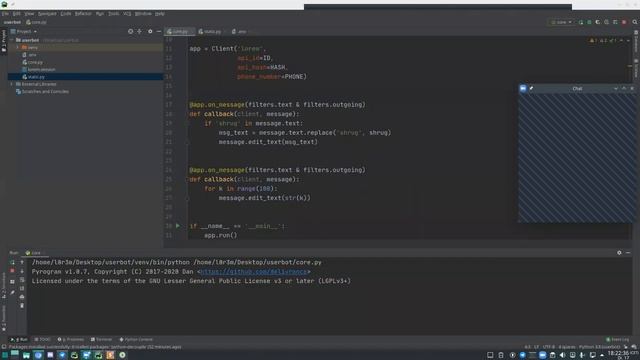Viewport: 640px width, 360px height.
Task: Open the Event Log button in status bar
Action: 618,340
